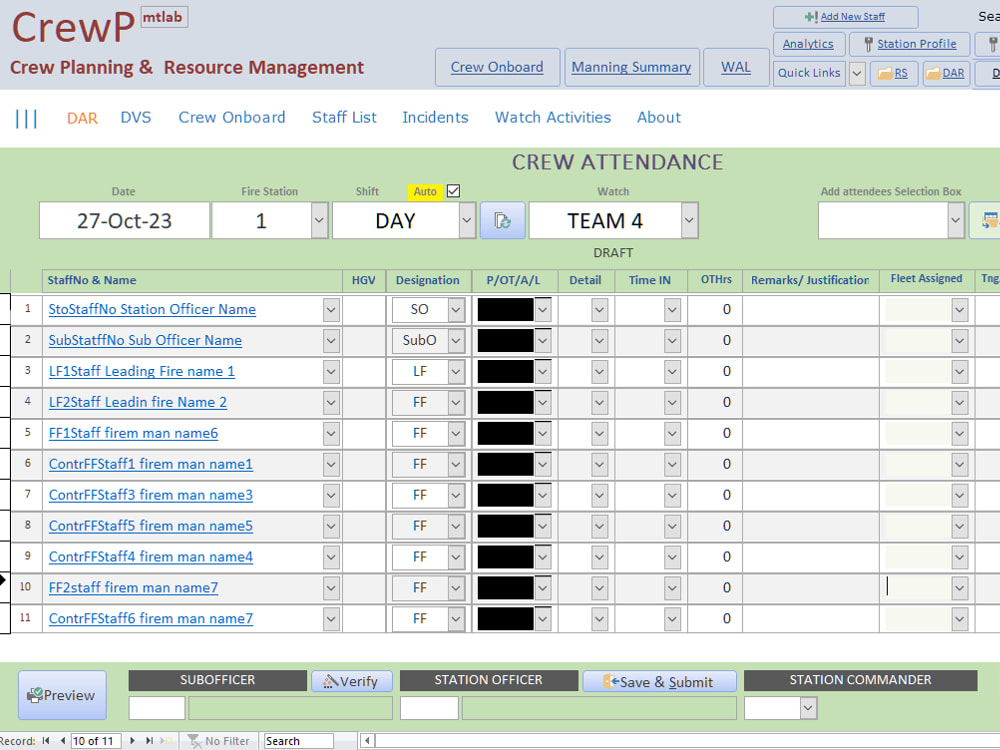Image resolution: width=1000 pixels, height=750 pixels.
Task: Switch to the Staff List tab
Action: (344, 117)
